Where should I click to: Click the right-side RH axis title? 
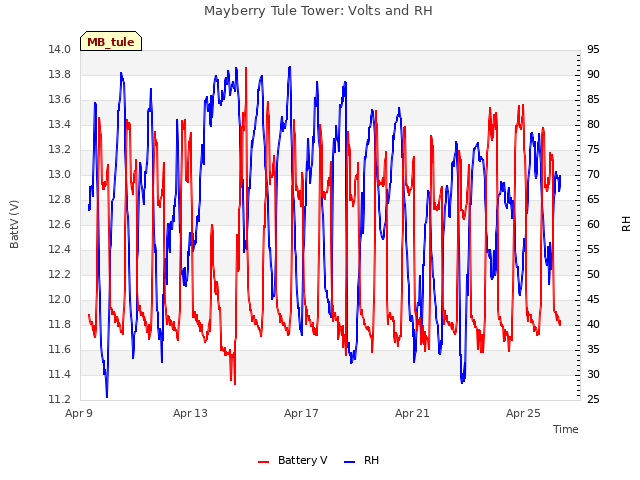click(626, 224)
